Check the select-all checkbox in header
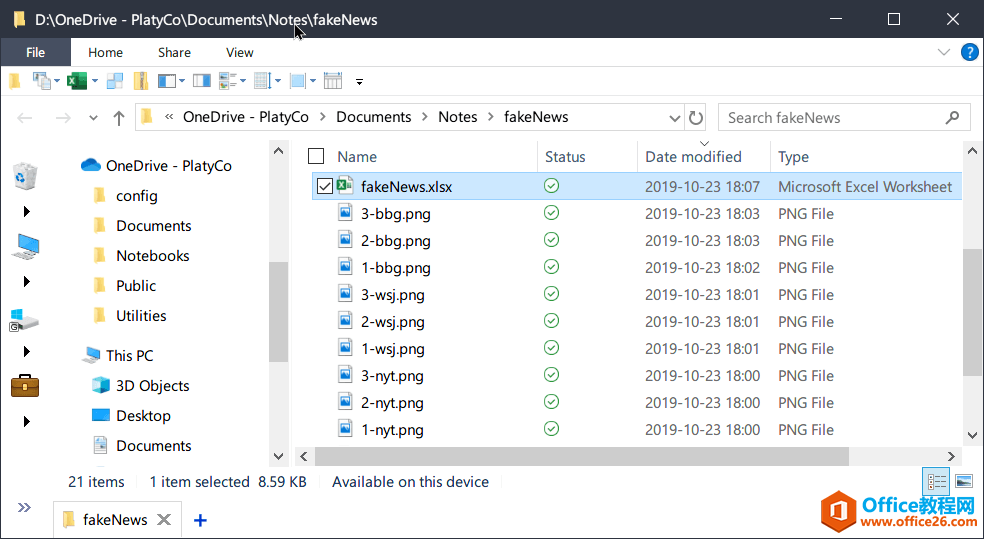Viewport: 984px width, 539px height. [316, 156]
